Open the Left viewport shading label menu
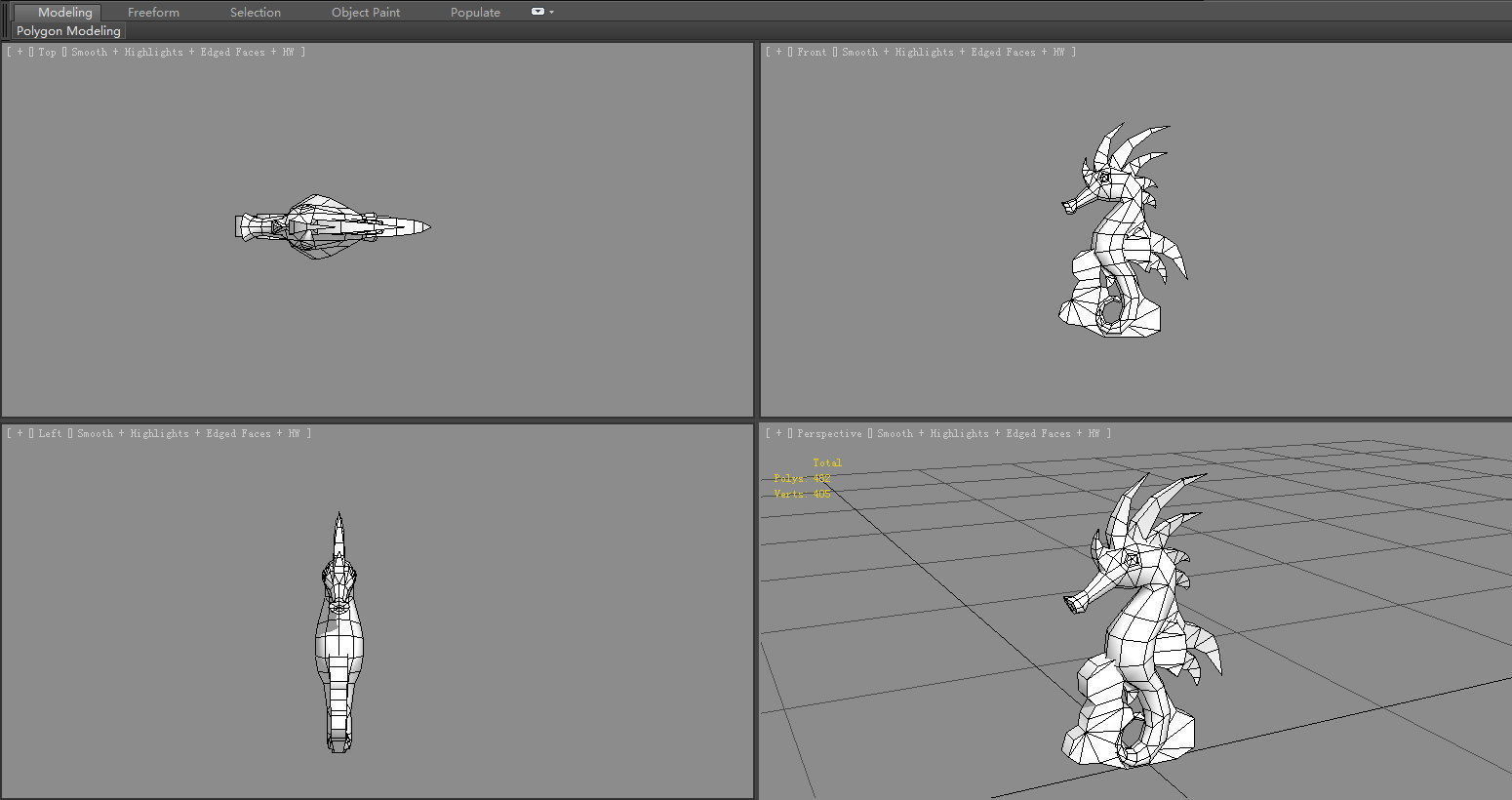The width and height of the screenshot is (1512, 800). (188, 433)
